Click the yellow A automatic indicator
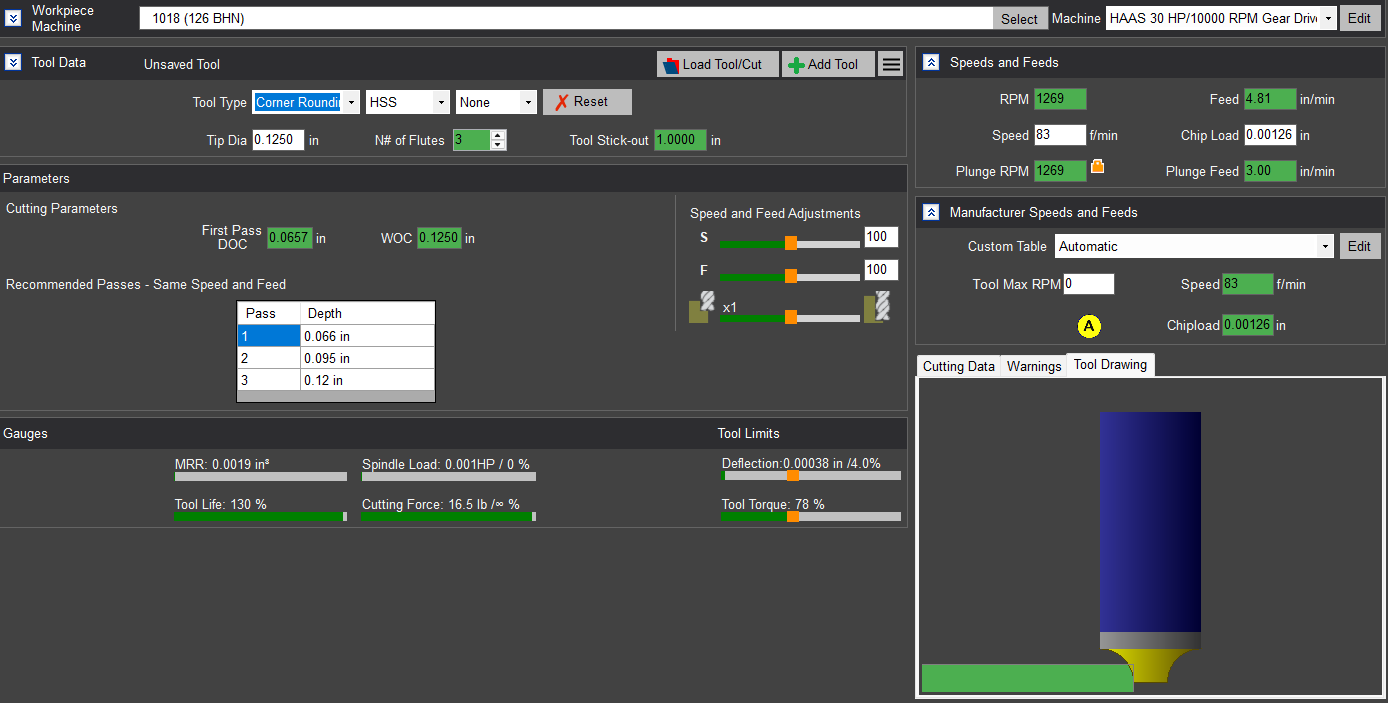 coord(1089,325)
